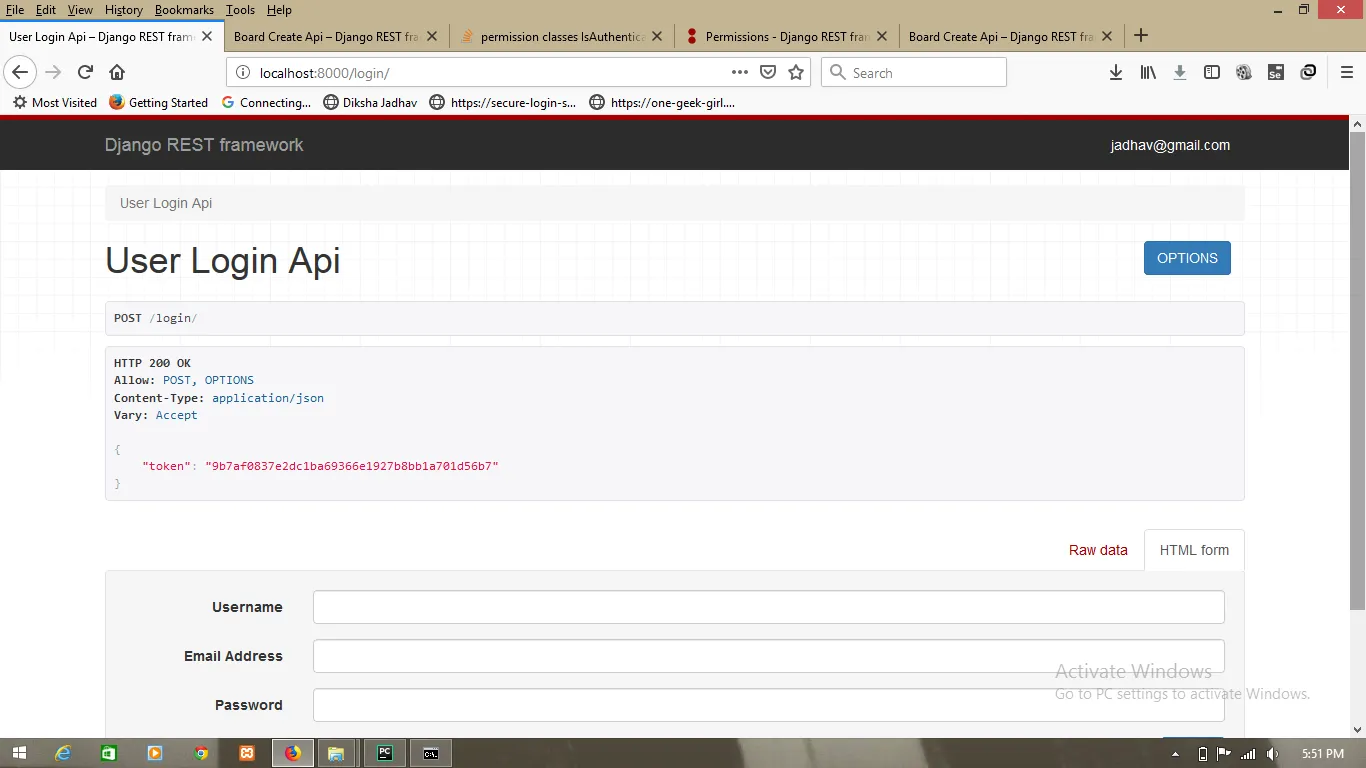Open the https://one-geek-girl.... bookmark
Image resolution: width=1366 pixels, height=768 pixels.
click(662, 102)
